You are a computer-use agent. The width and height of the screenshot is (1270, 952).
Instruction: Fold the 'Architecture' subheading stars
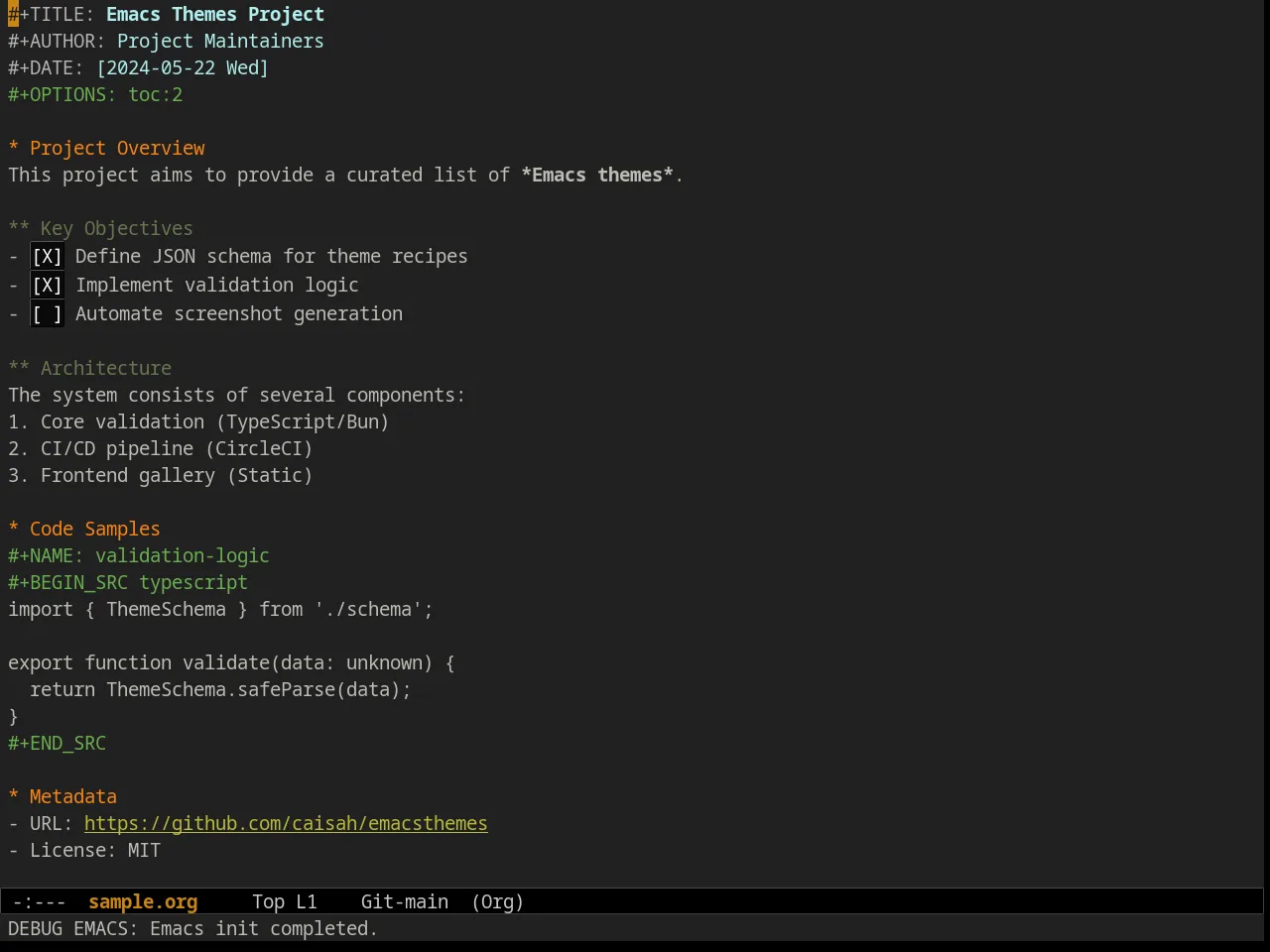click(x=19, y=368)
